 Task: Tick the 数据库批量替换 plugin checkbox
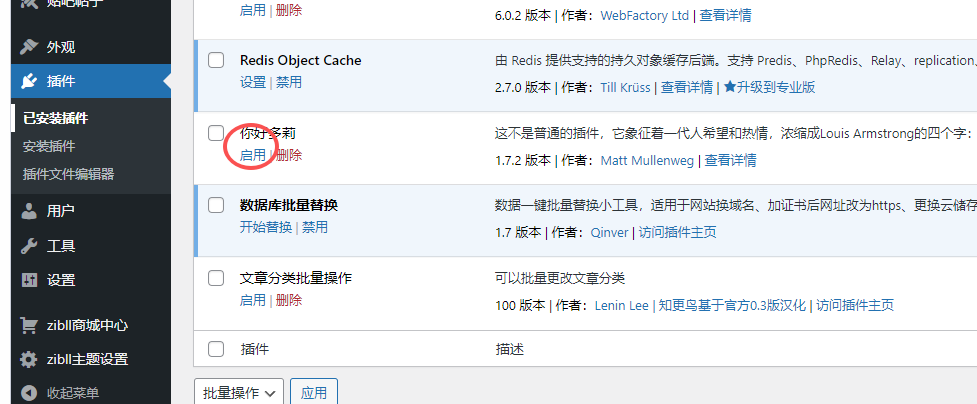coord(216,205)
